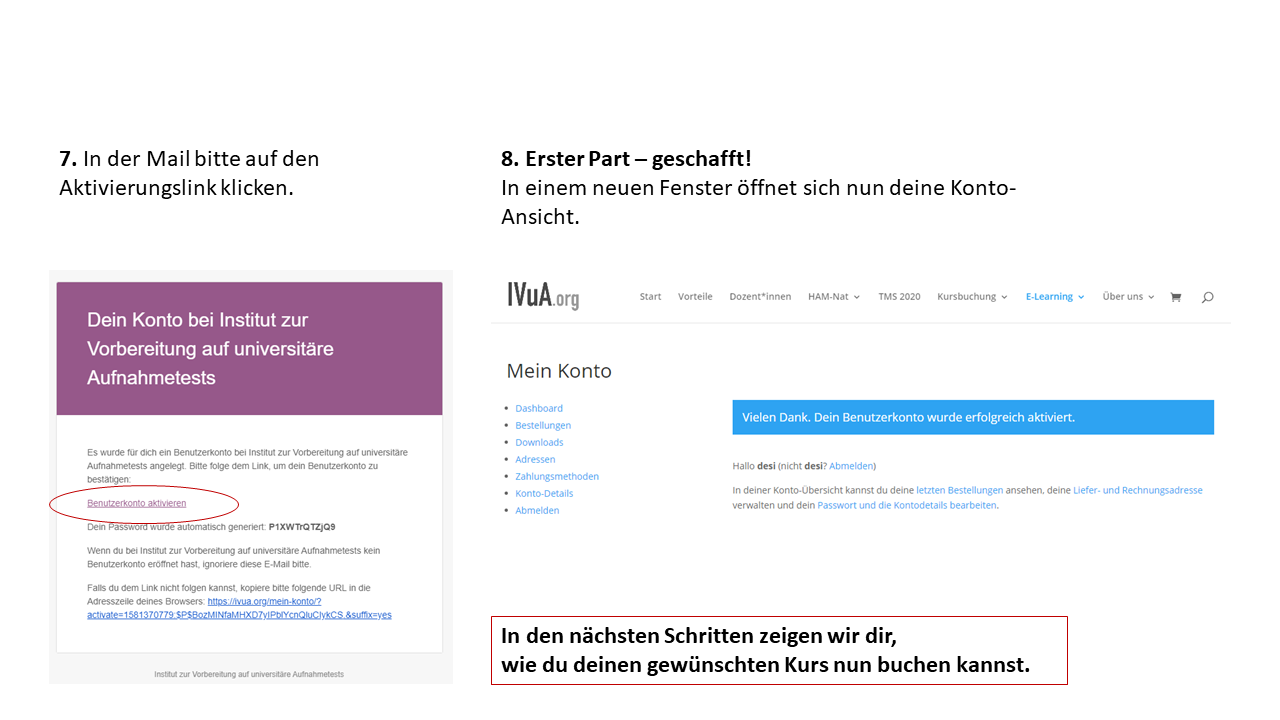Open Adressen in account sidebar
Screen dimensions: 1280x720
tap(535, 459)
